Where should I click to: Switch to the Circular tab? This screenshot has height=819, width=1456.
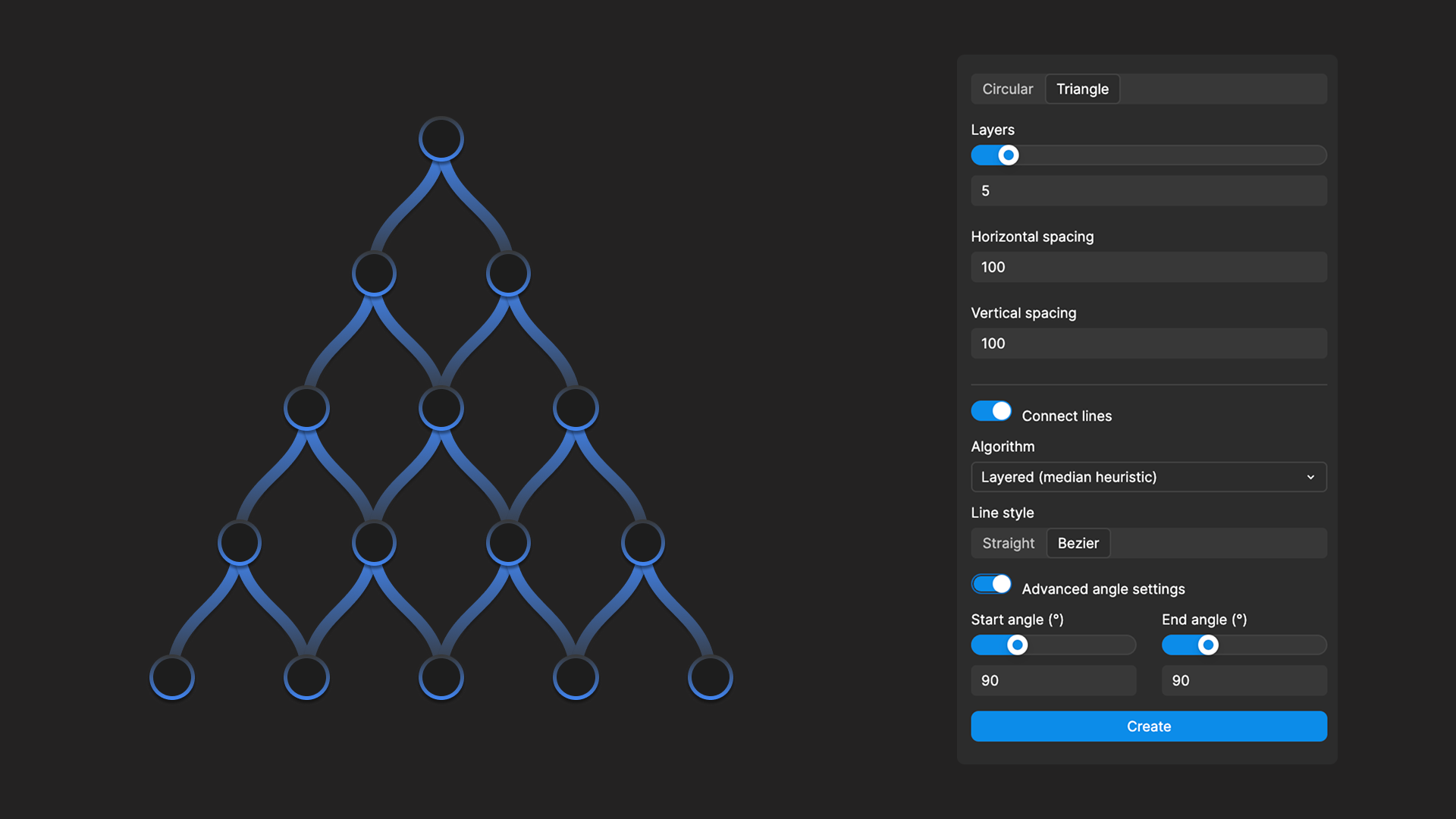coord(1008,89)
